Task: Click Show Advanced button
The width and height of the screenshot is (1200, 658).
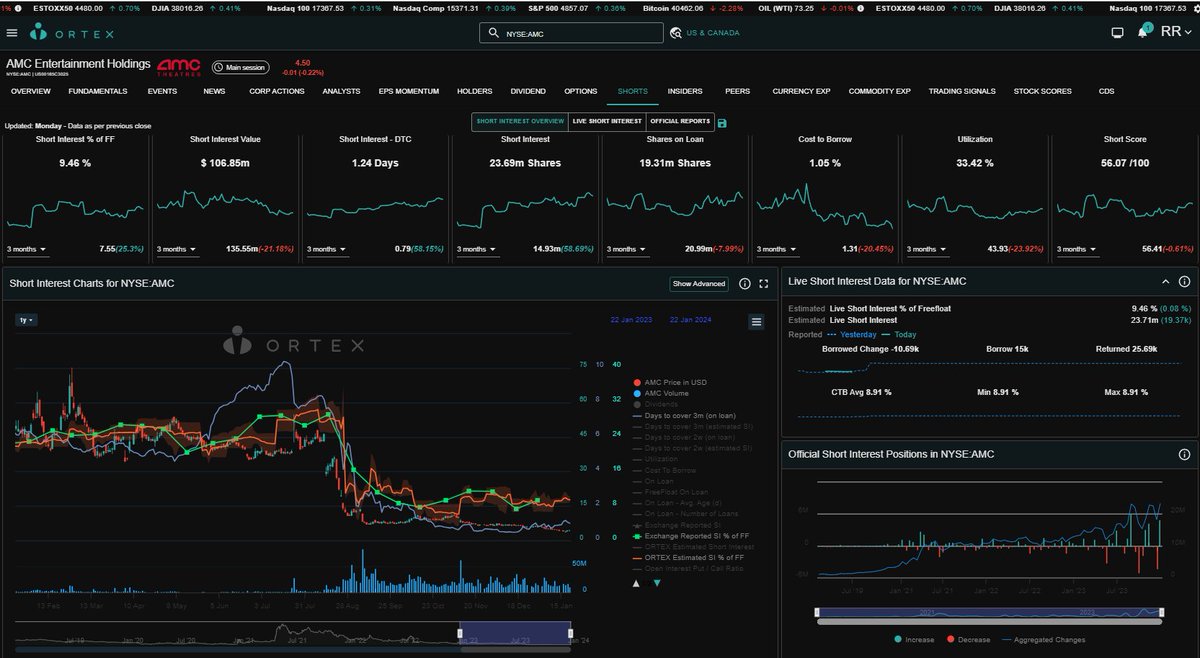Action: 699,284
